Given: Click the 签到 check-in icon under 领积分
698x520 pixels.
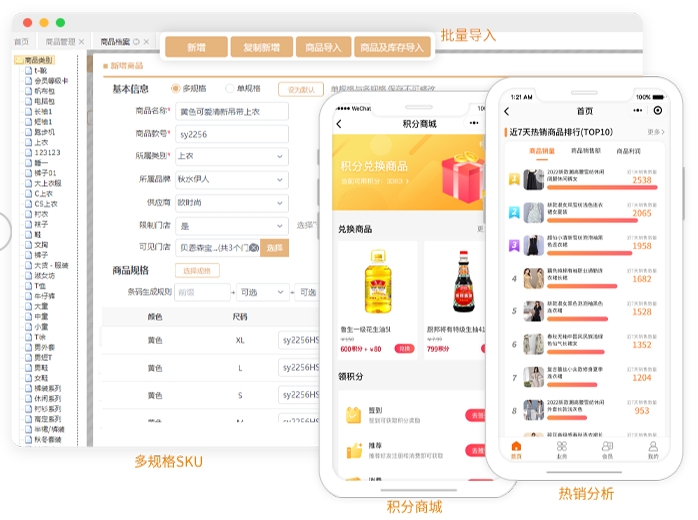Looking at the screenshot, I should [x=353, y=415].
